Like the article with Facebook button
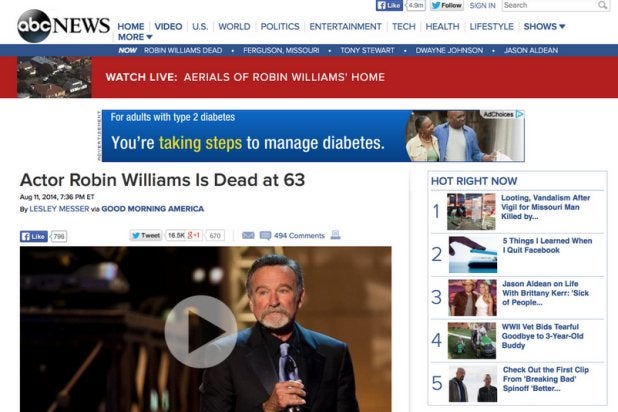Viewport: 618px width, 412px height. tap(34, 237)
